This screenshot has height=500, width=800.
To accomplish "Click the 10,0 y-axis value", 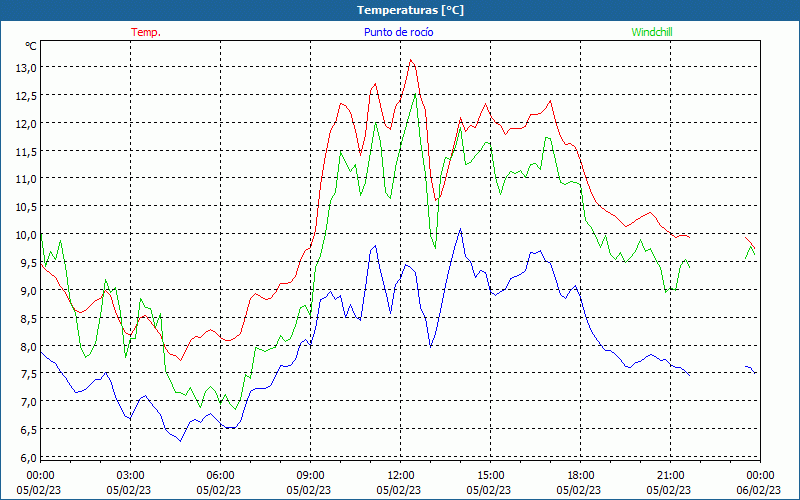I will (x=25, y=235).
